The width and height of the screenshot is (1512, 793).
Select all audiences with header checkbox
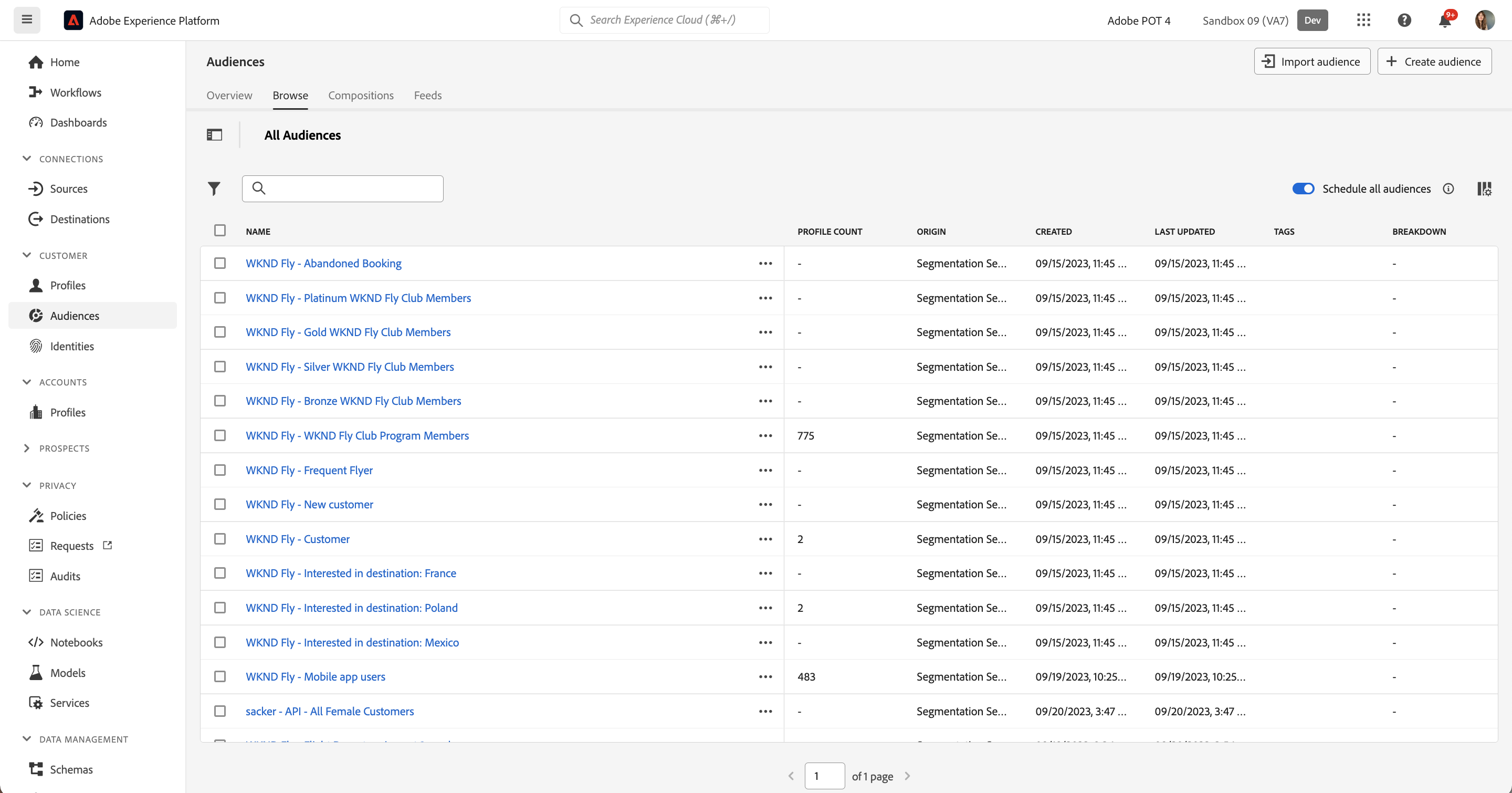[220, 230]
